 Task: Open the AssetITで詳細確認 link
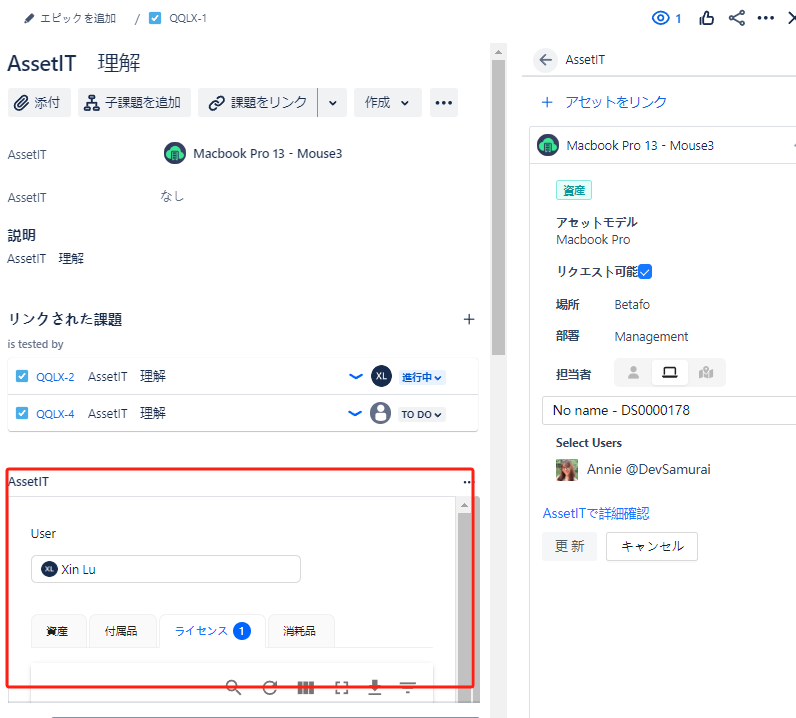point(595,513)
